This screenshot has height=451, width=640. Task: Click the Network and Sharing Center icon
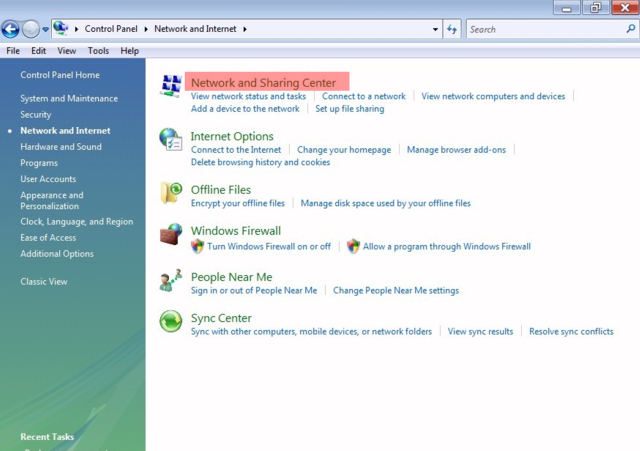click(171, 86)
